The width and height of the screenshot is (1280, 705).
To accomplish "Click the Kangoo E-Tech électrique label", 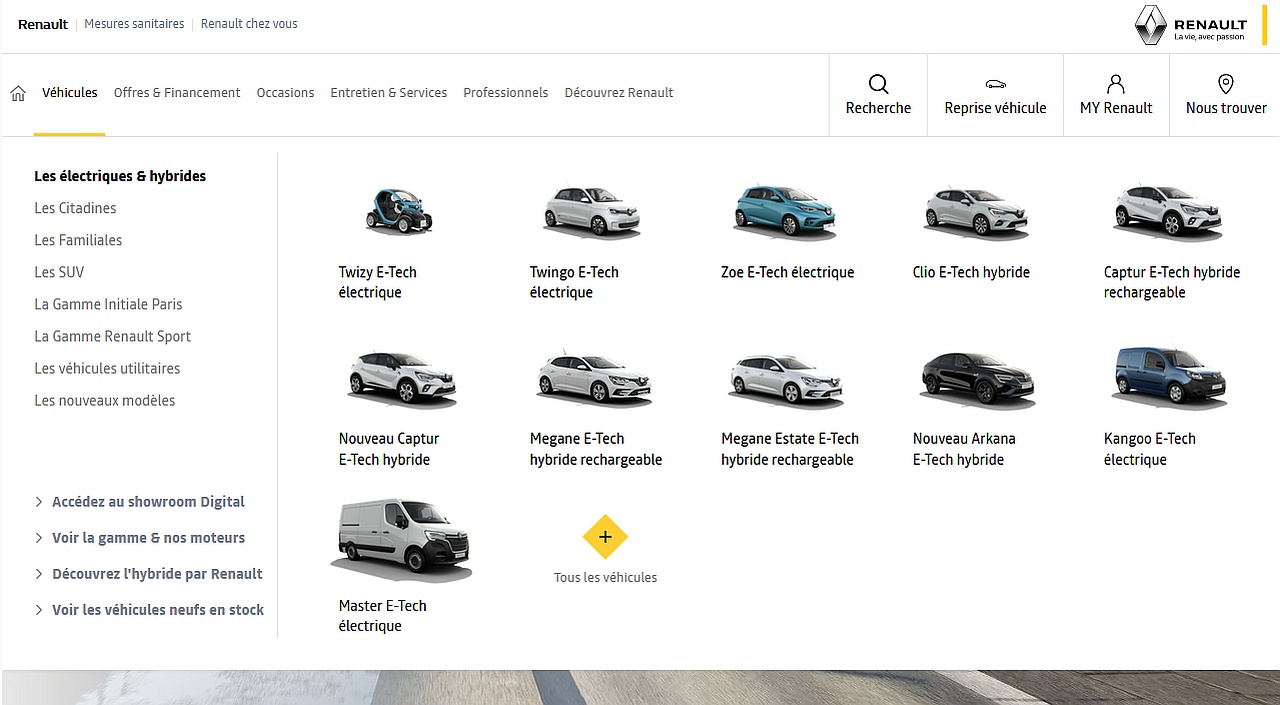I will [1150, 449].
